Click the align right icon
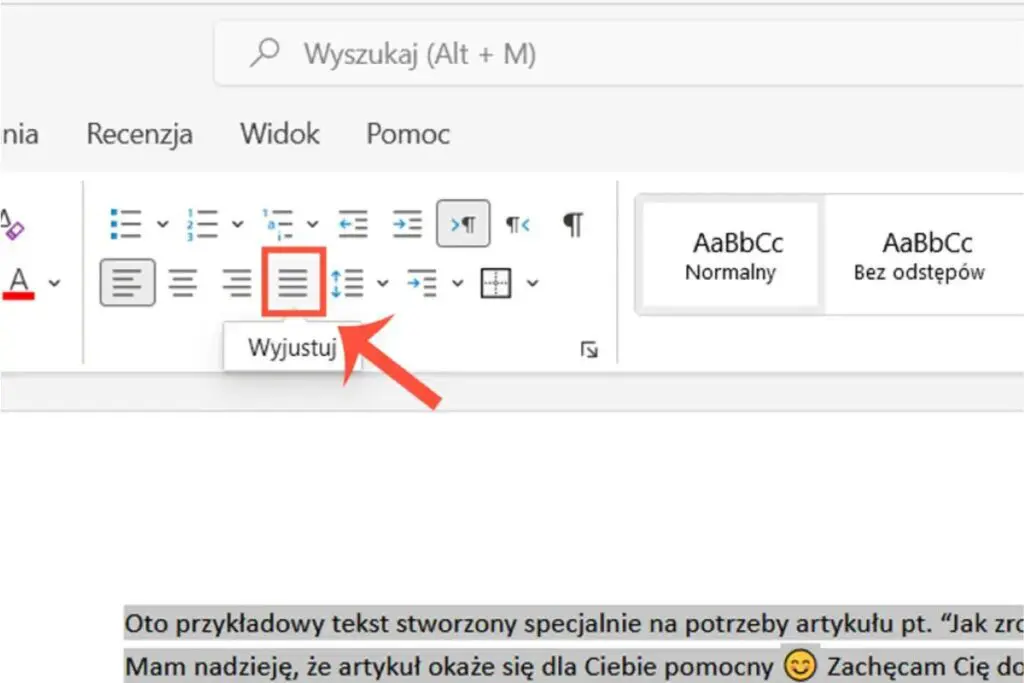The width and height of the screenshot is (1024, 683). pos(237,283)
